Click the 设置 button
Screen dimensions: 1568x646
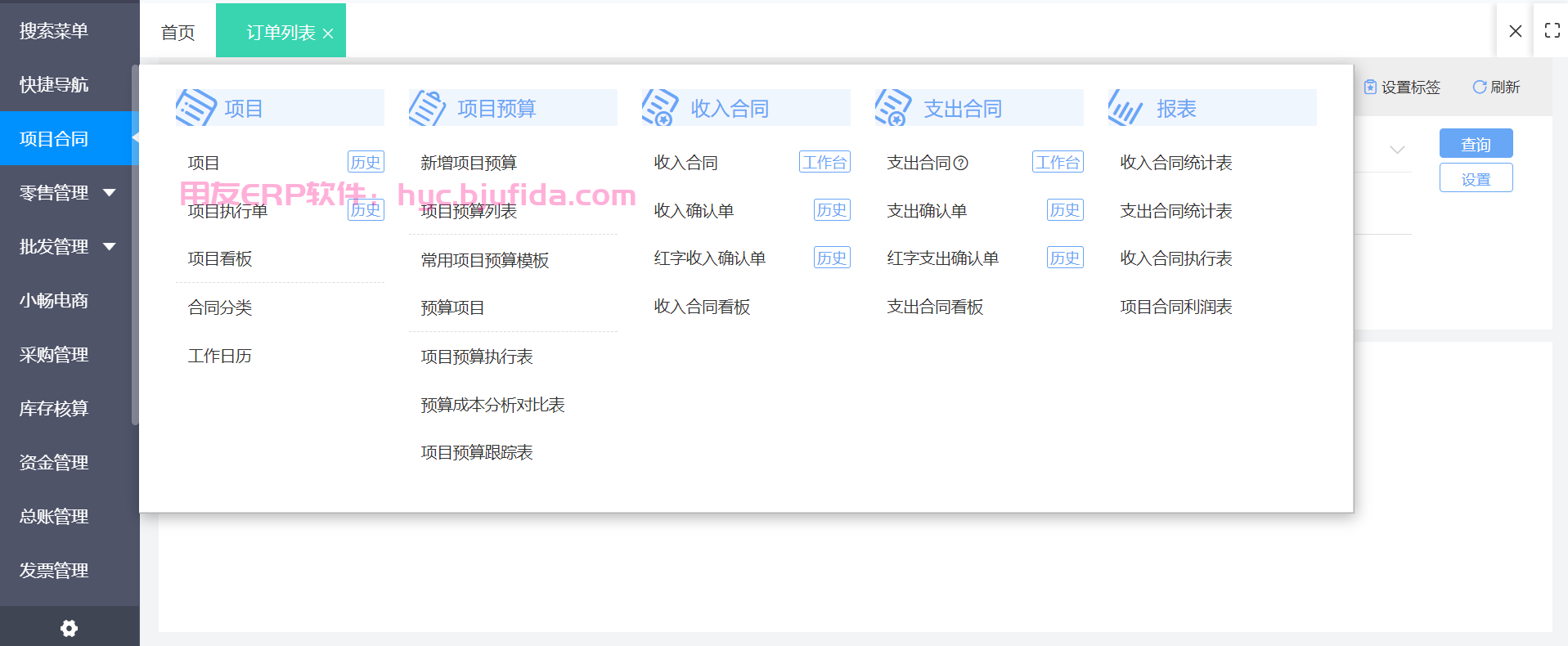tap(1476, 177)
